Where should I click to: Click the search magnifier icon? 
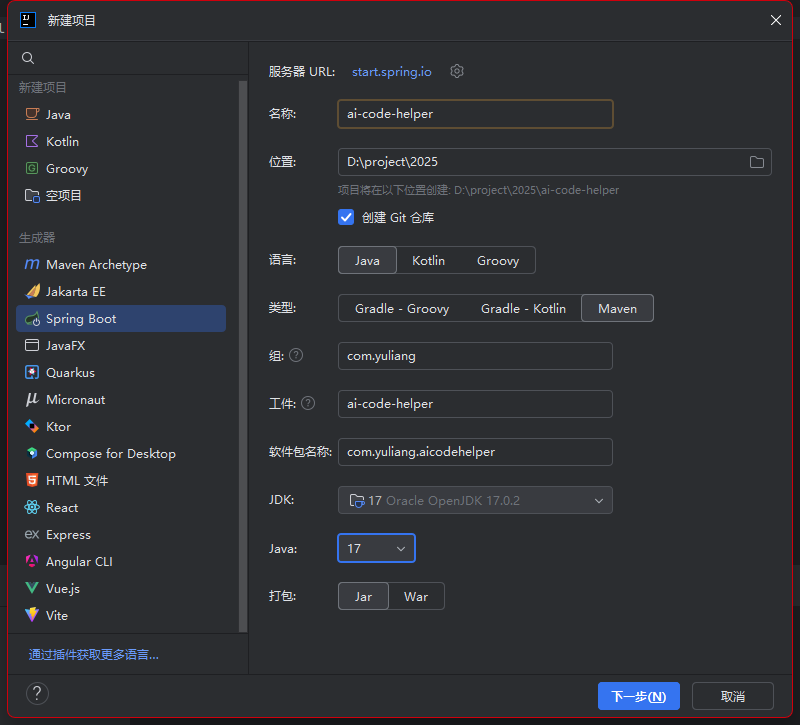tap(28, 58)
